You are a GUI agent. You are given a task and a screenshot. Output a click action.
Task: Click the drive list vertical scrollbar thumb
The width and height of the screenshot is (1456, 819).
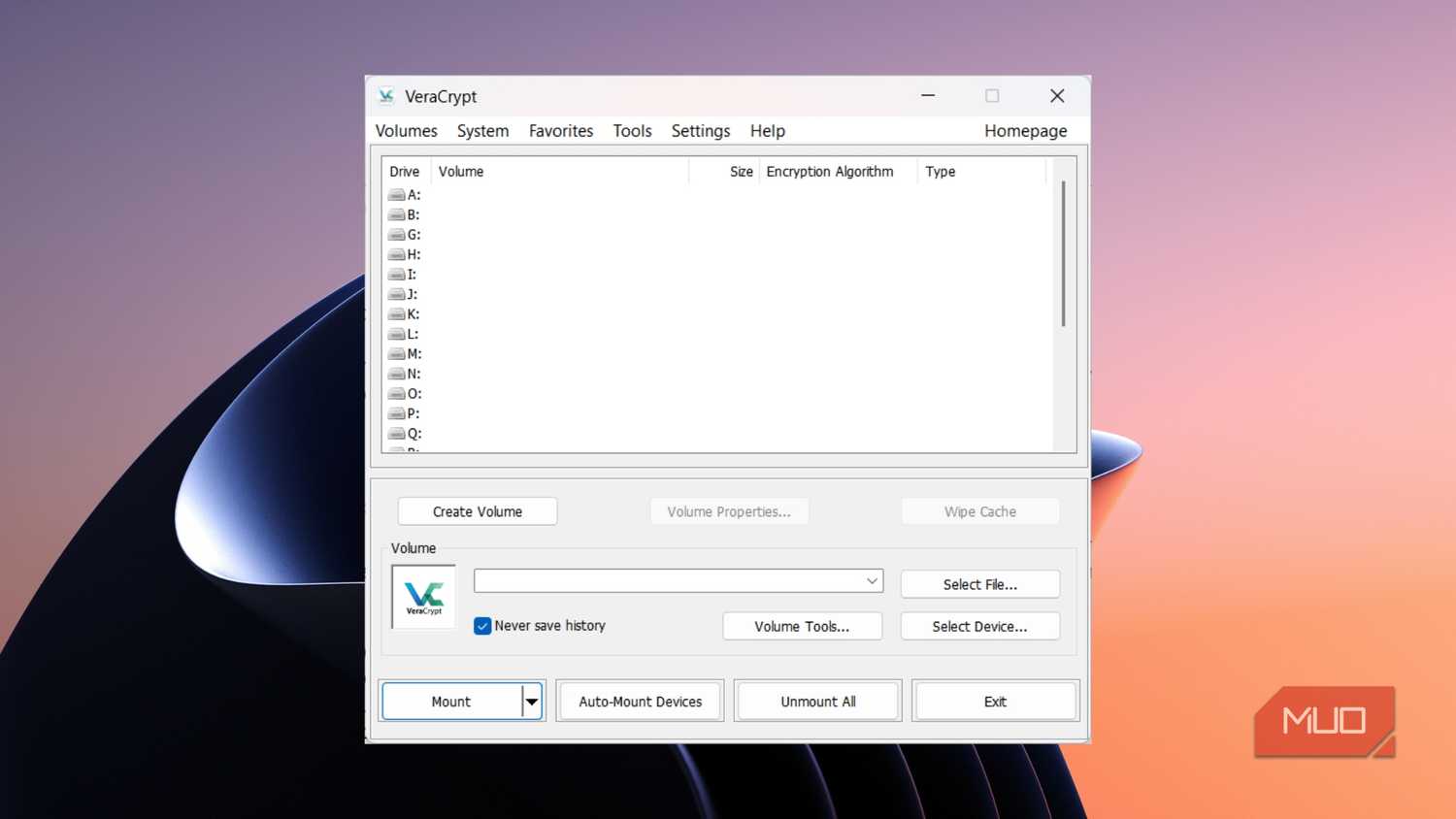pos(1064,253)
